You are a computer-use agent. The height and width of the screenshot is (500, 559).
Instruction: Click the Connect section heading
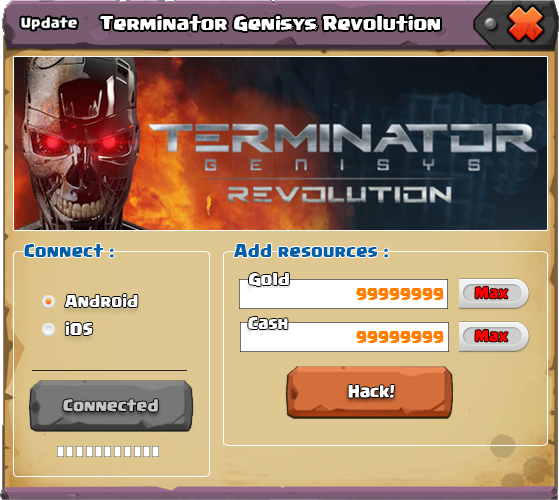click(70, 251)
